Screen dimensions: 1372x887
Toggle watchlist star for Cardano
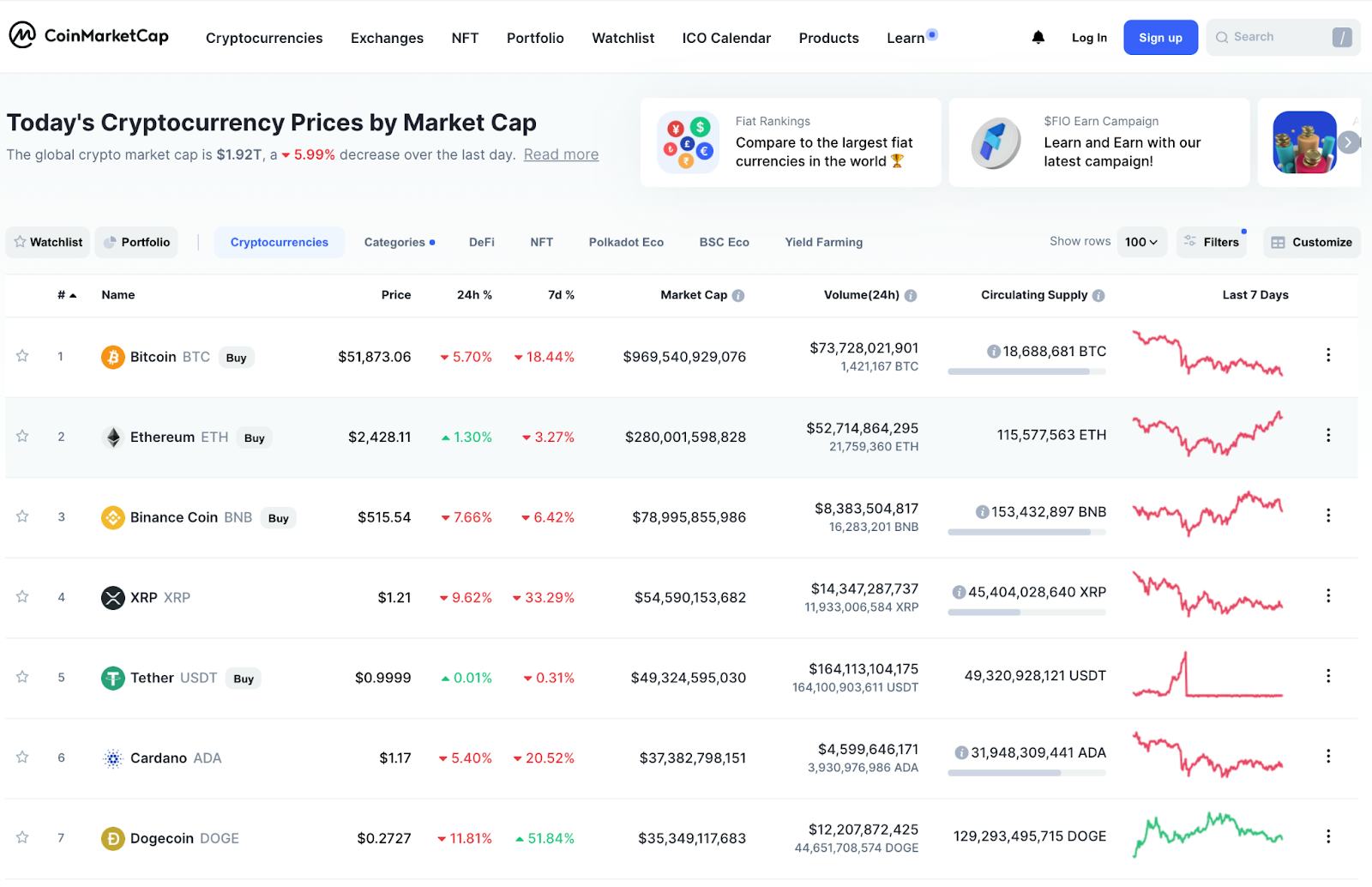click(22, 757)
